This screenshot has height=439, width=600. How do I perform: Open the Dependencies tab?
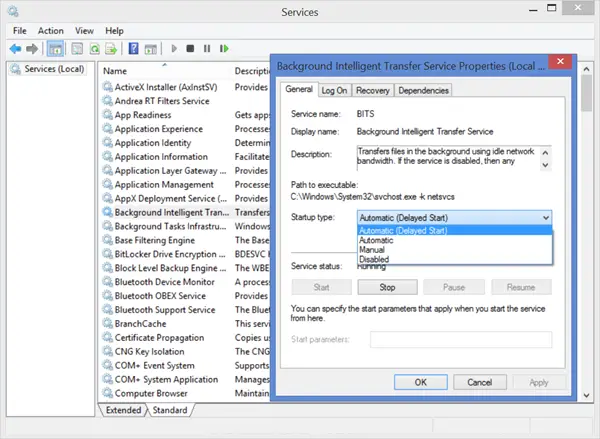click(423, 90)
